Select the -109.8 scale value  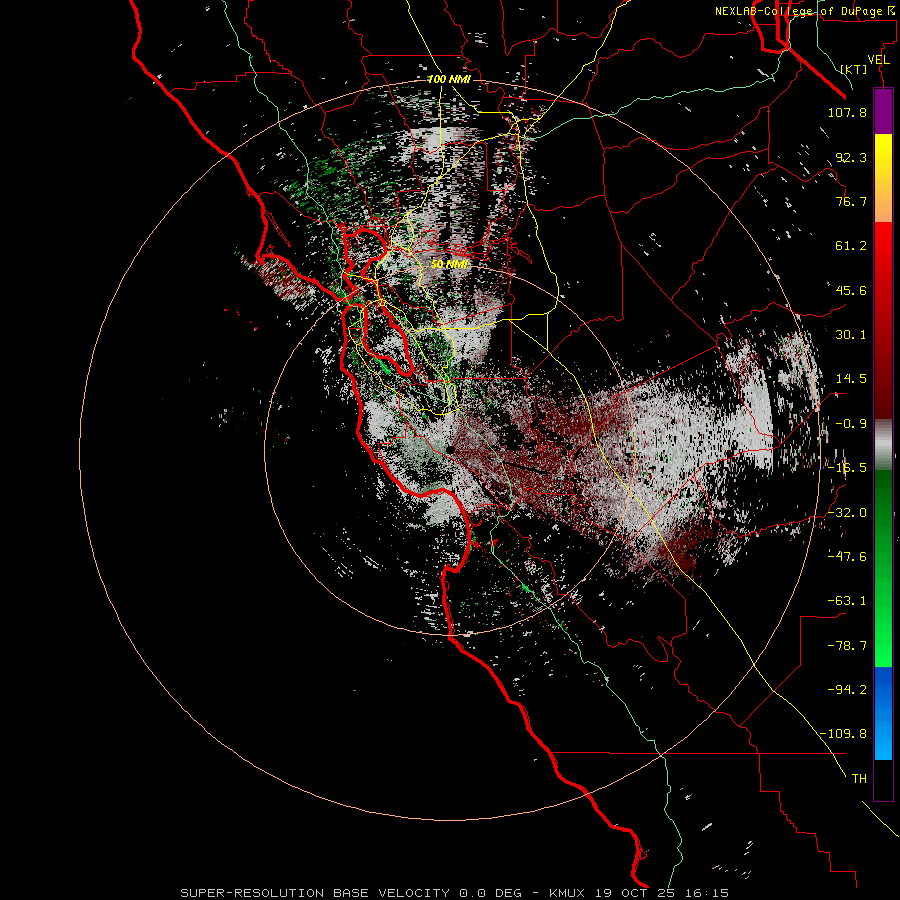(x=843, y=734)
